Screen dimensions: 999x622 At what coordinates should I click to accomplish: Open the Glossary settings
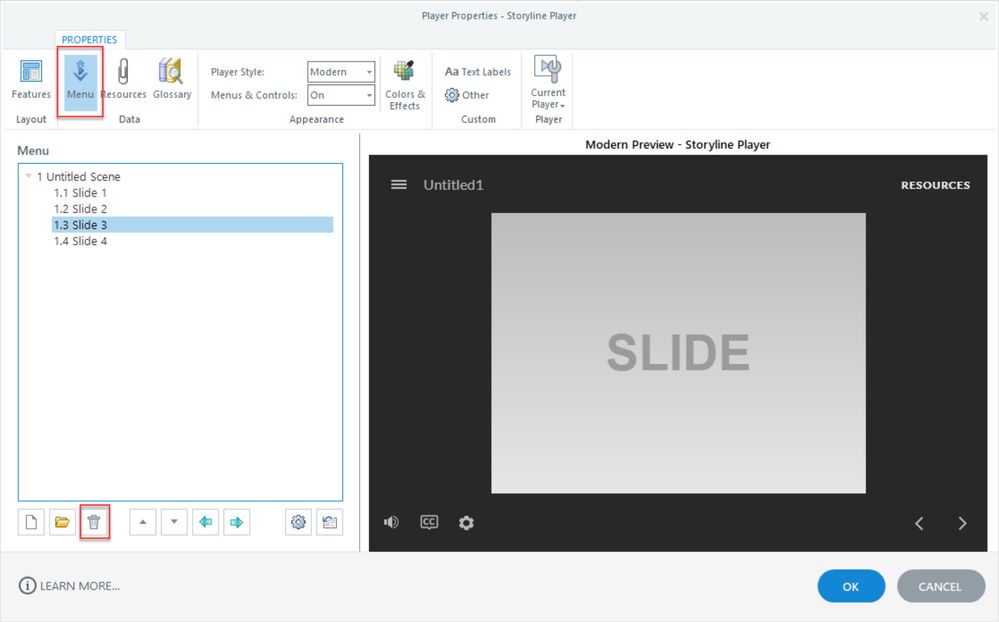171,80
